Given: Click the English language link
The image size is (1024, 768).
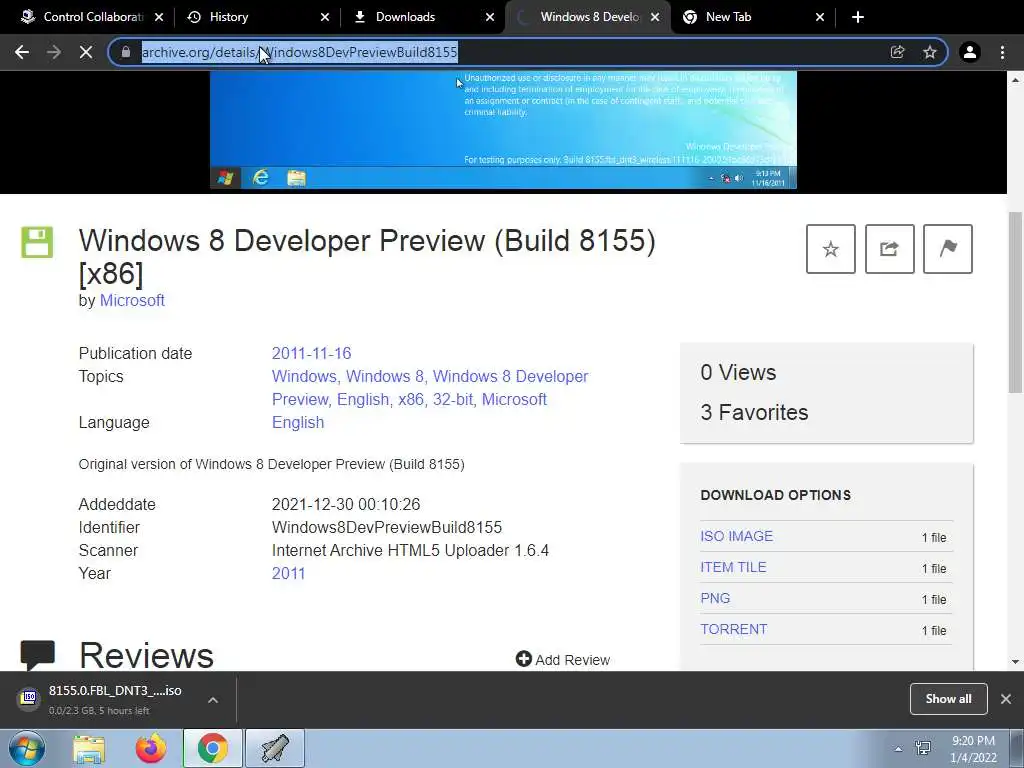Looking at the screenshot, I should pyautogui.click(x=298, y=423).
